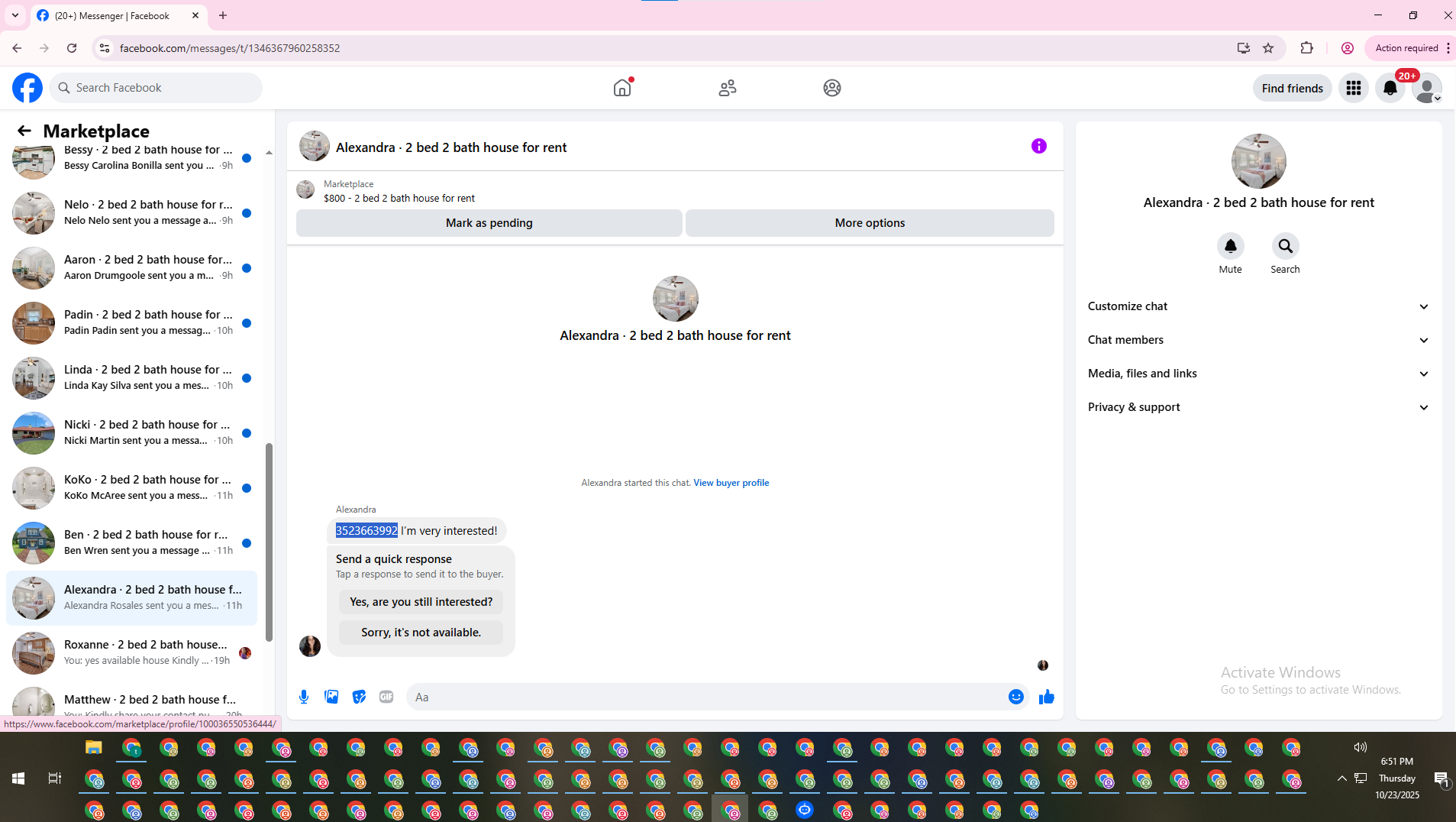This screenshot has width=1456, height=822.
Task: Open the volume control in the system tray
Action: (1361, 747)
